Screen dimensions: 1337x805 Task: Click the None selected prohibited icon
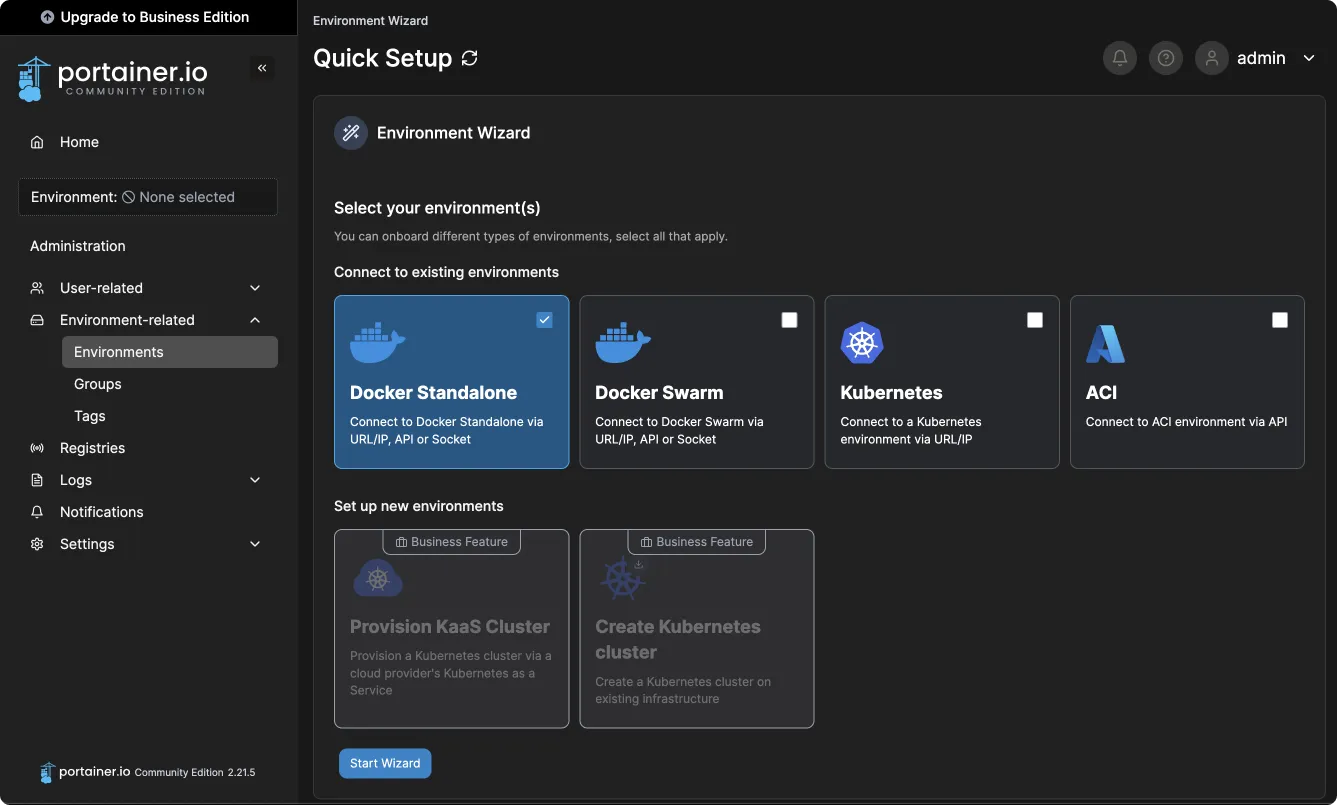point(129,197)
